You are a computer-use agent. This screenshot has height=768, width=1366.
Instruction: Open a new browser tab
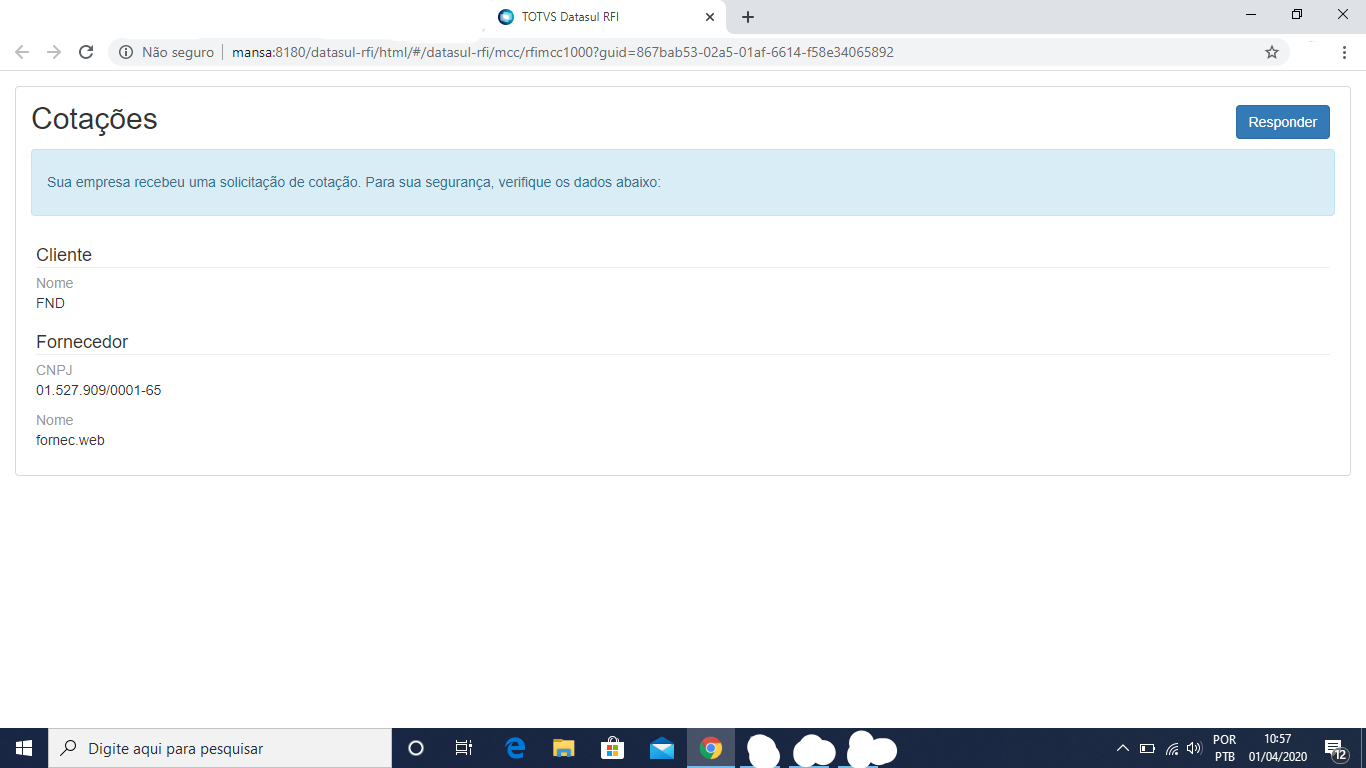coord(748,17)
